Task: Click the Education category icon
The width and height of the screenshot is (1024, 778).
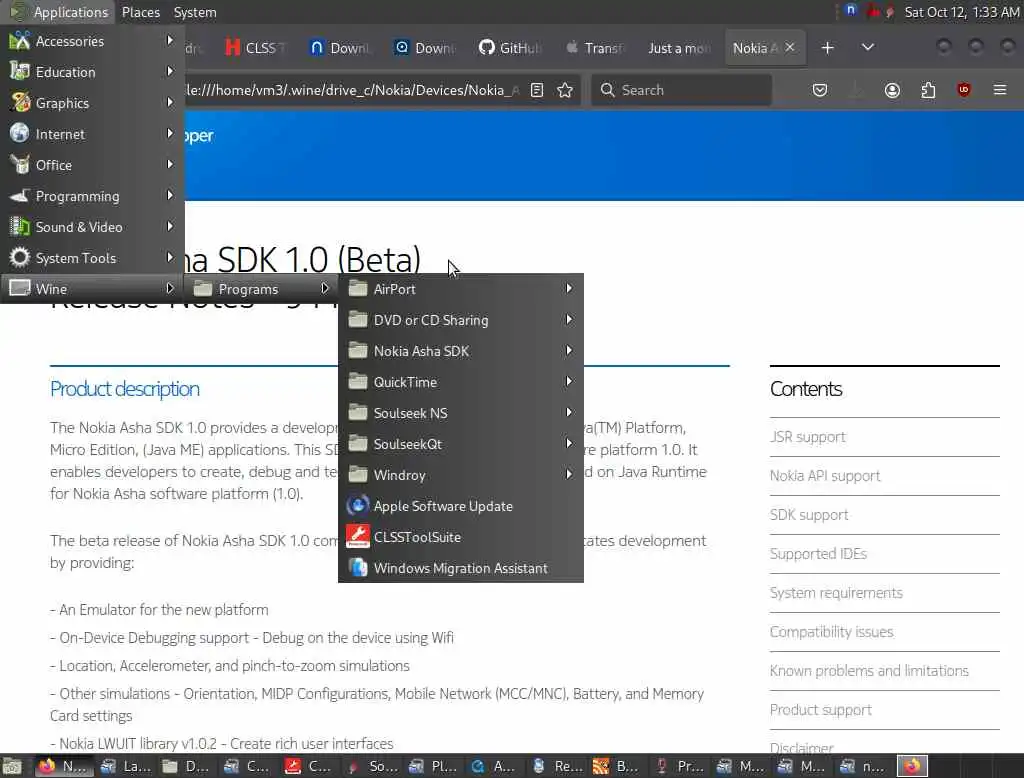Action: coord(20,71)
